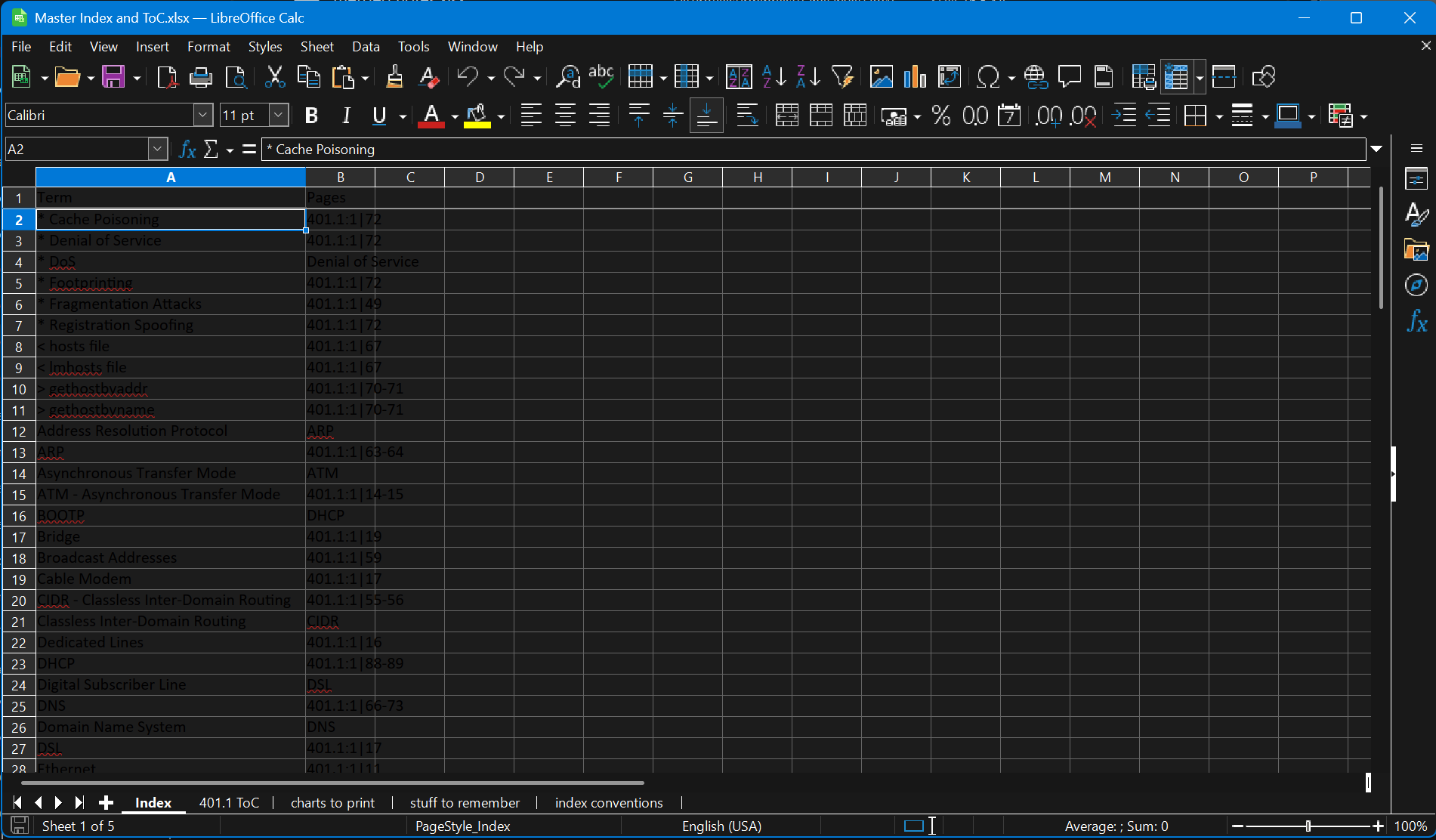Open the sidebar Styles icon
This screenshot has width=1436, height=840.
(1416, 215)
